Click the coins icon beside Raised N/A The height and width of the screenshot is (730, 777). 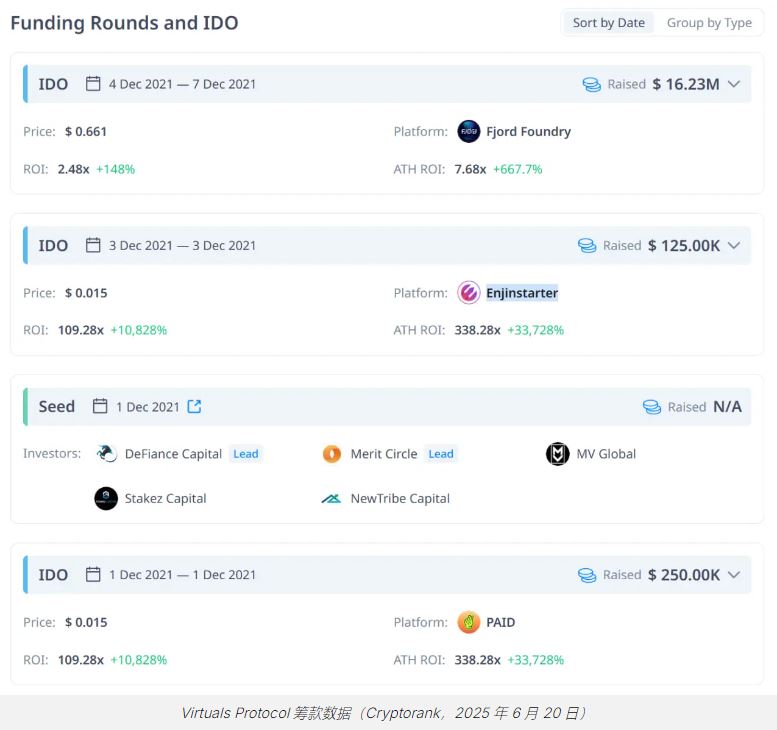652,407
